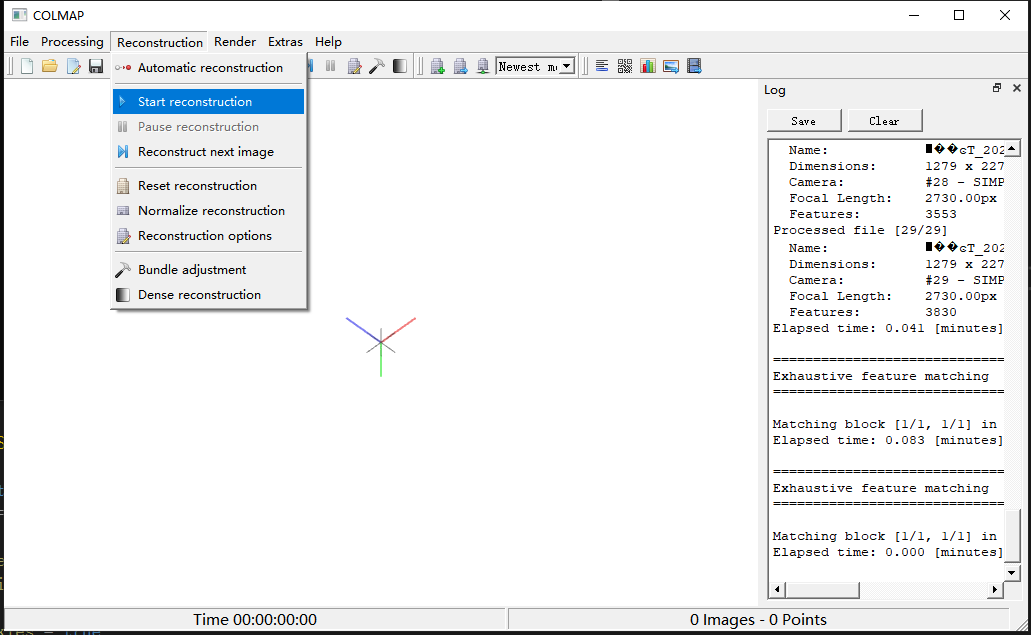The height and width of the screenshot is (635, 1031).
Task: Click the log vertical scrollbar thumb
Action: [1012, 536]
